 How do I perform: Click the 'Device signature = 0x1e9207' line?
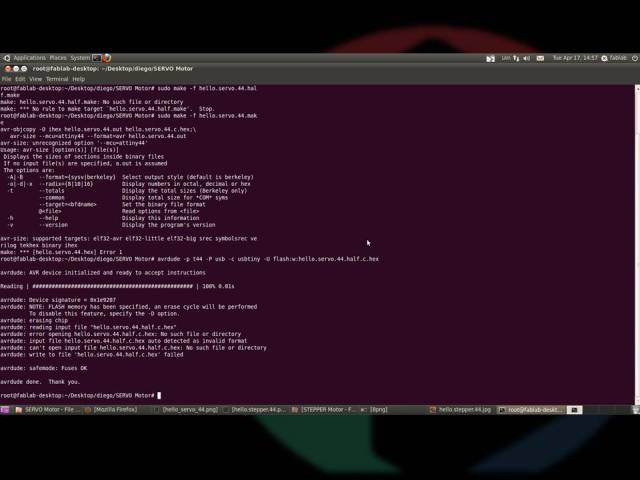[x=58, y=300]
